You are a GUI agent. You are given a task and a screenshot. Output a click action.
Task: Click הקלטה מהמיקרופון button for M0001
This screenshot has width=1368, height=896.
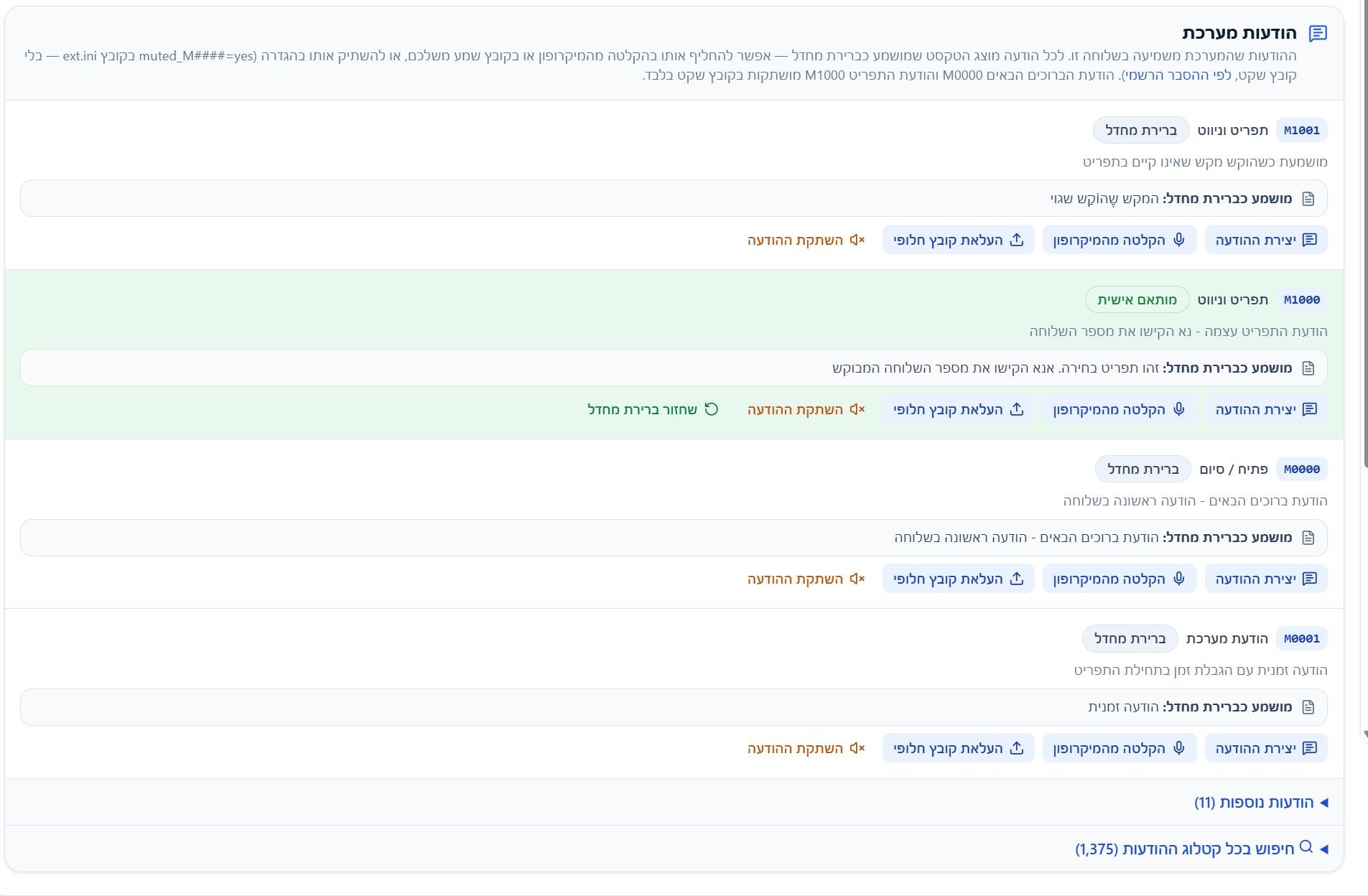(x=1120, y=748)
